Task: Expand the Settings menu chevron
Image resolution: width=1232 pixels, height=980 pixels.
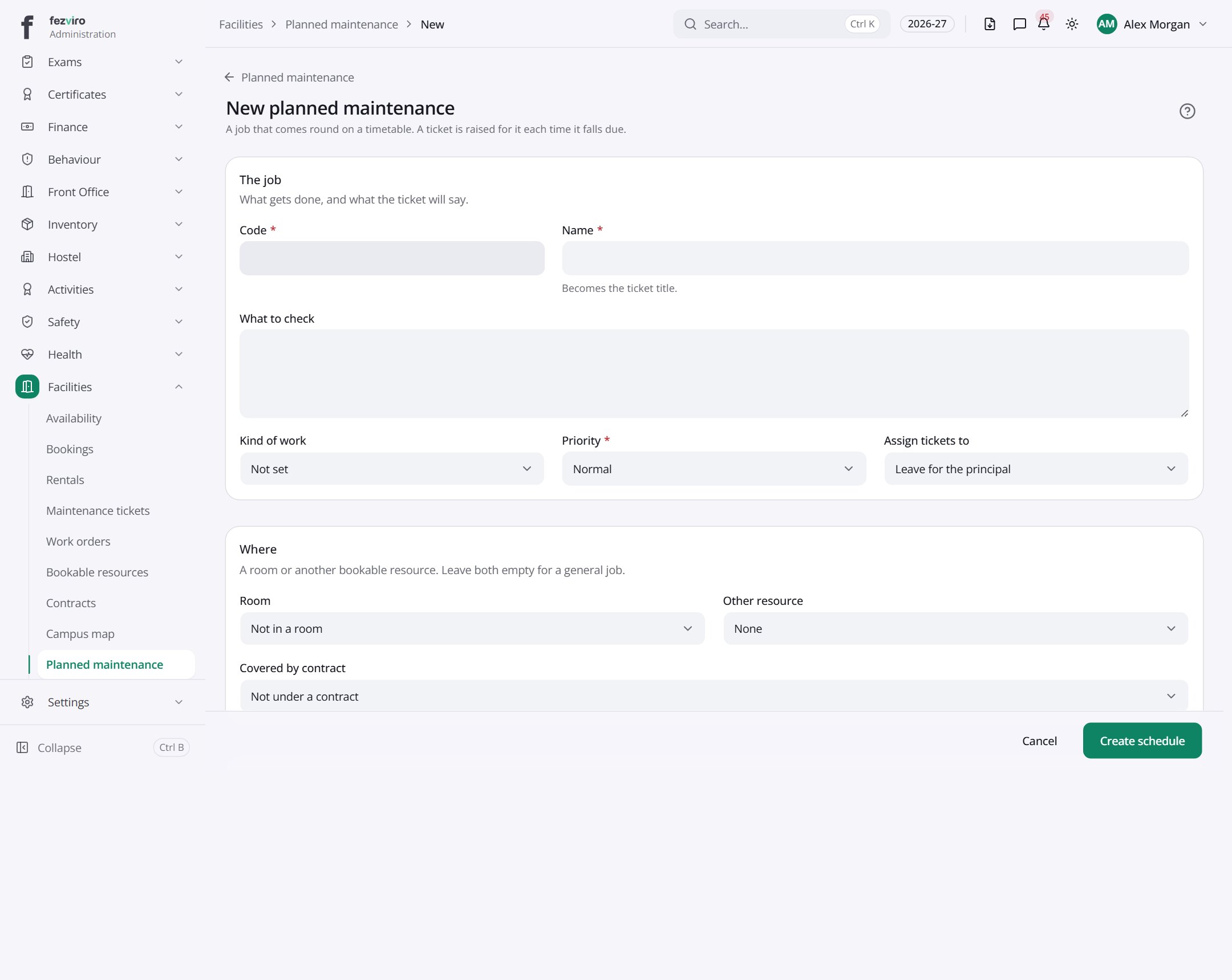Action: pyautogui.click(x=179, y=702)
